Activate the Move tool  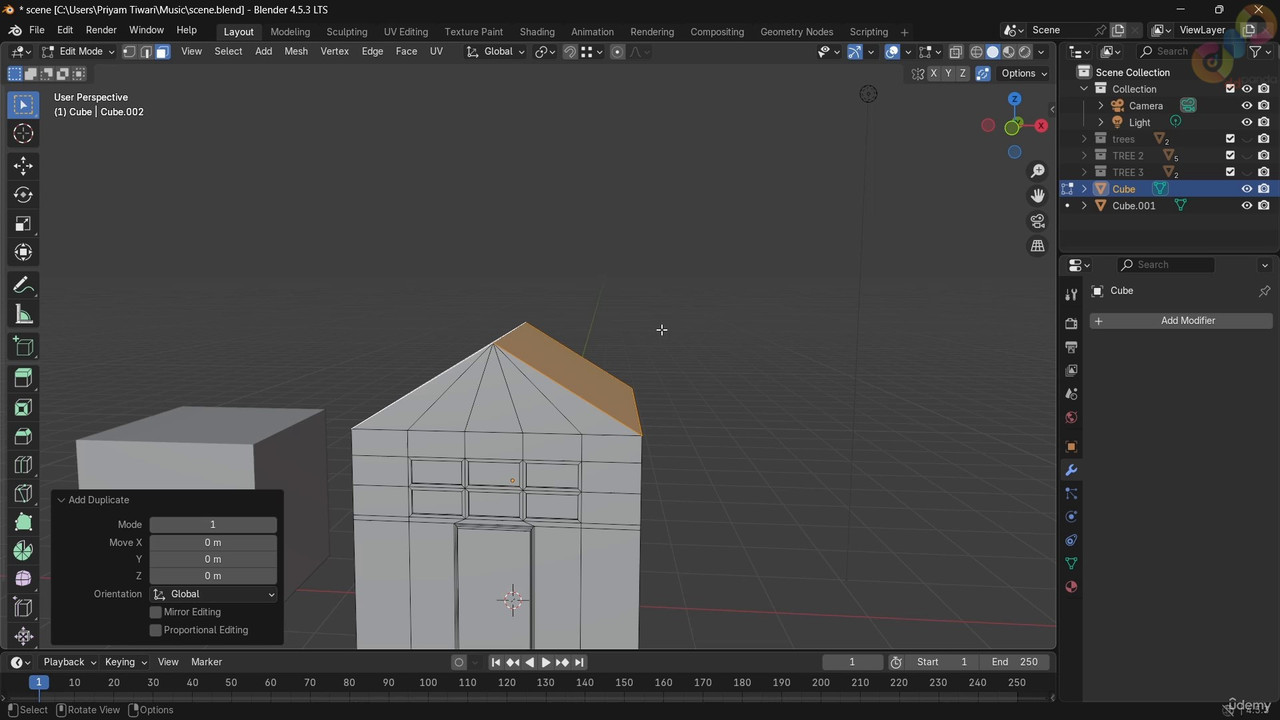[x=24, y=166]
